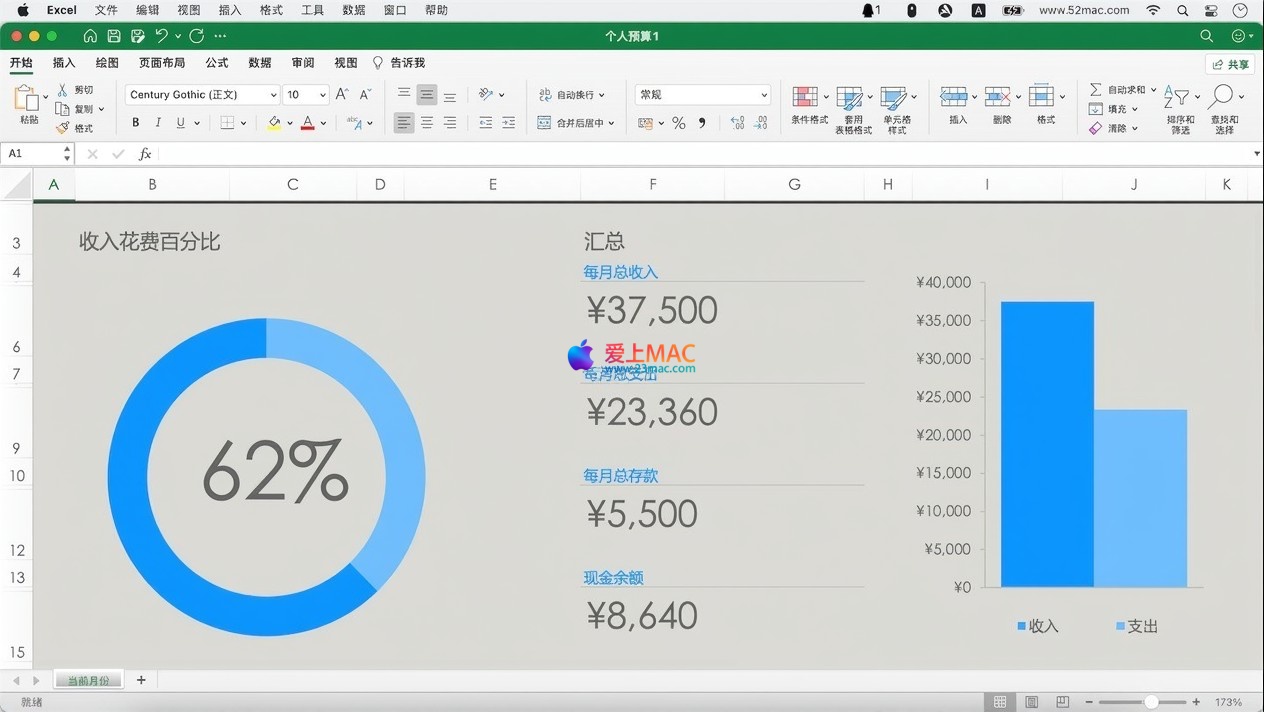Open the 数据 menu in menu bar

353,10
